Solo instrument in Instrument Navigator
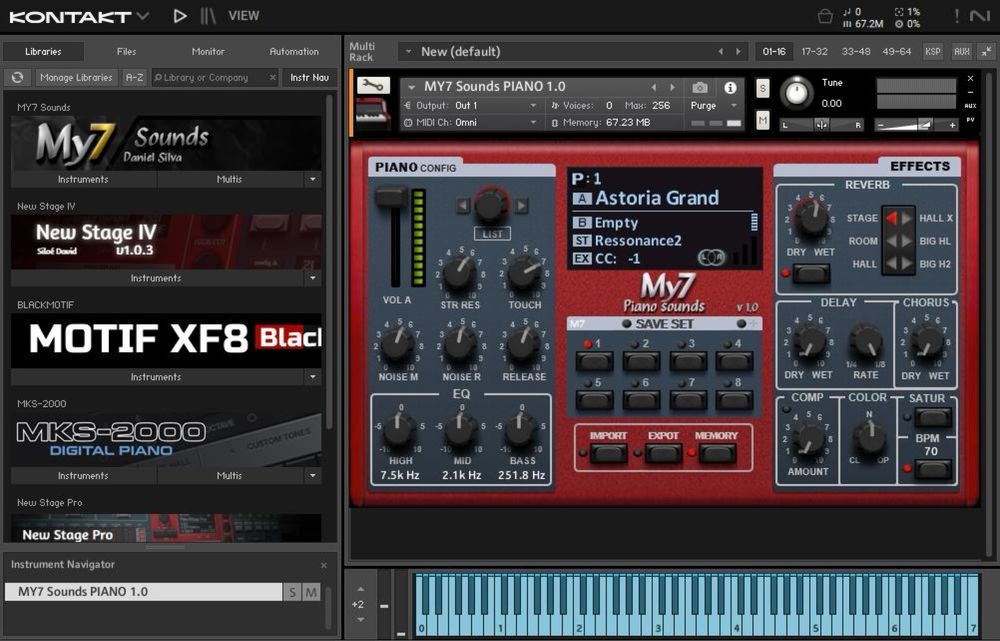Viewport: 1000px width, 641px height. tap(292, 592)
